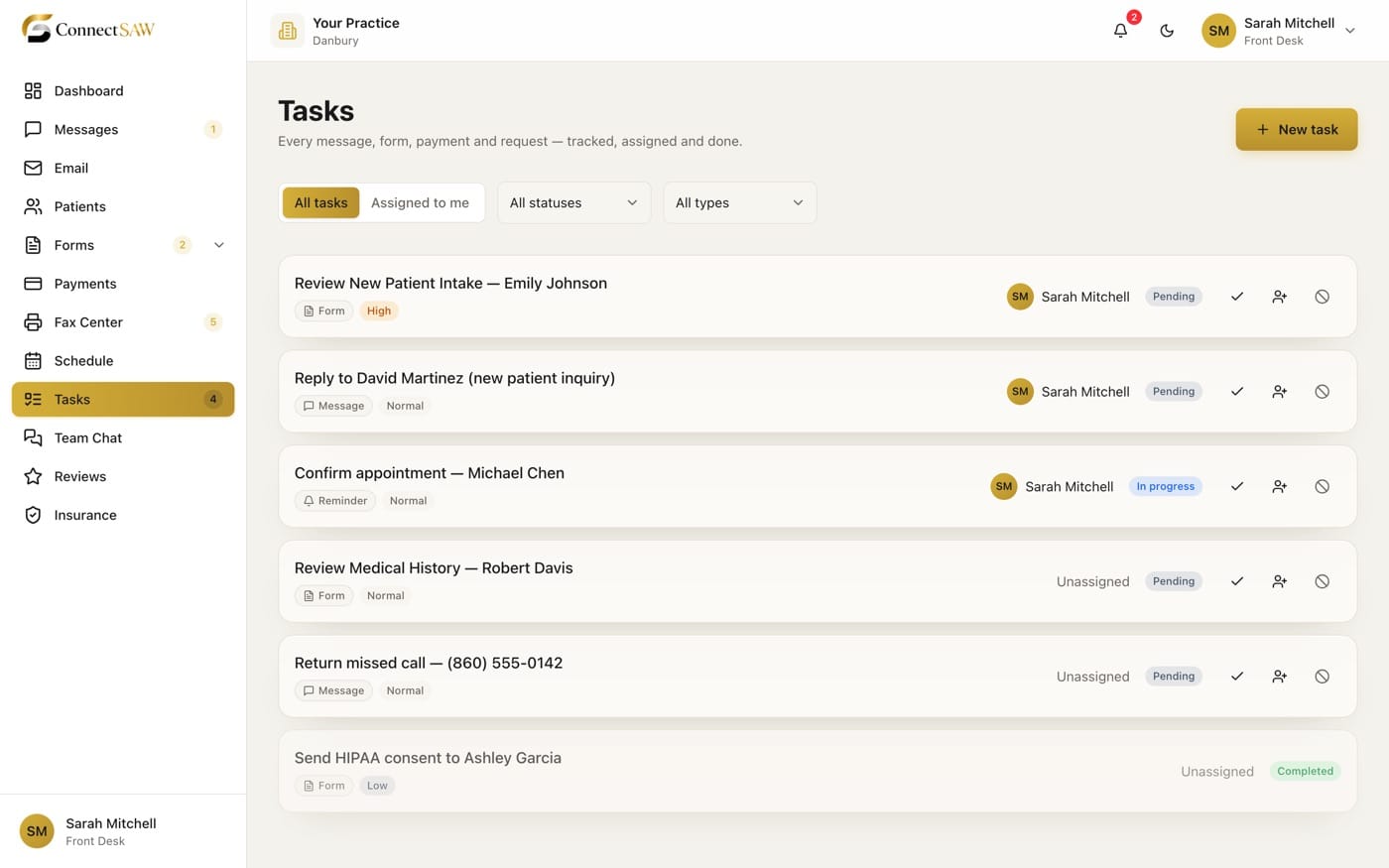Open Fax Center in sidebar
This screenshot has height=868, width=1389.
[x=123, y=322]
